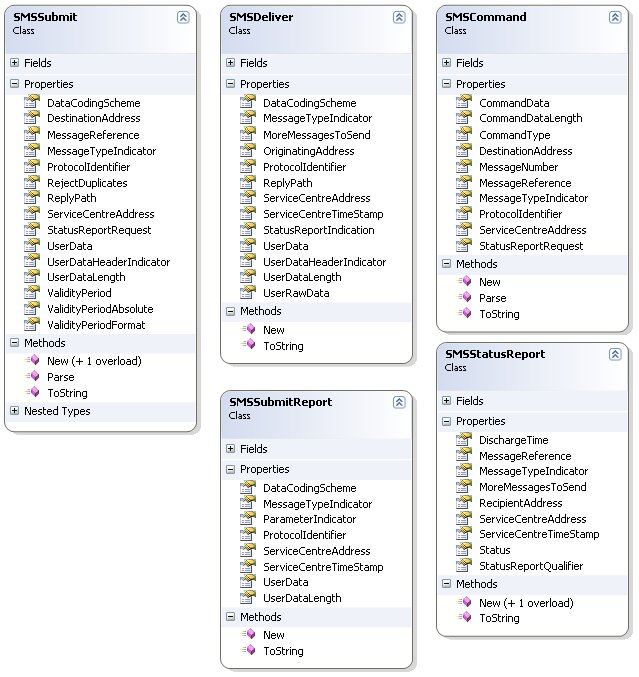Viewport: 639px width, 677px height.
Task: Collapse the SMSDeliver class box chevron
Action: click(399, 17)
